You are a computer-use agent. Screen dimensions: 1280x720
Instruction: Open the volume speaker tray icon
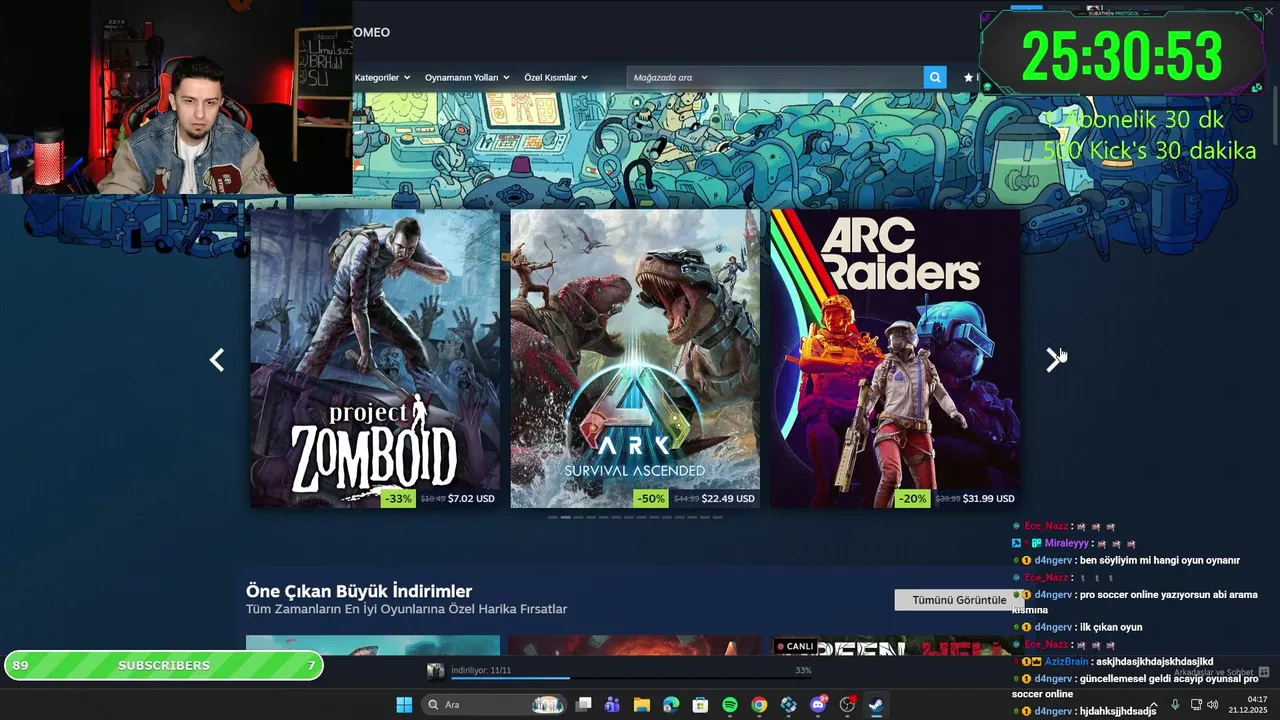[1212, 705]
